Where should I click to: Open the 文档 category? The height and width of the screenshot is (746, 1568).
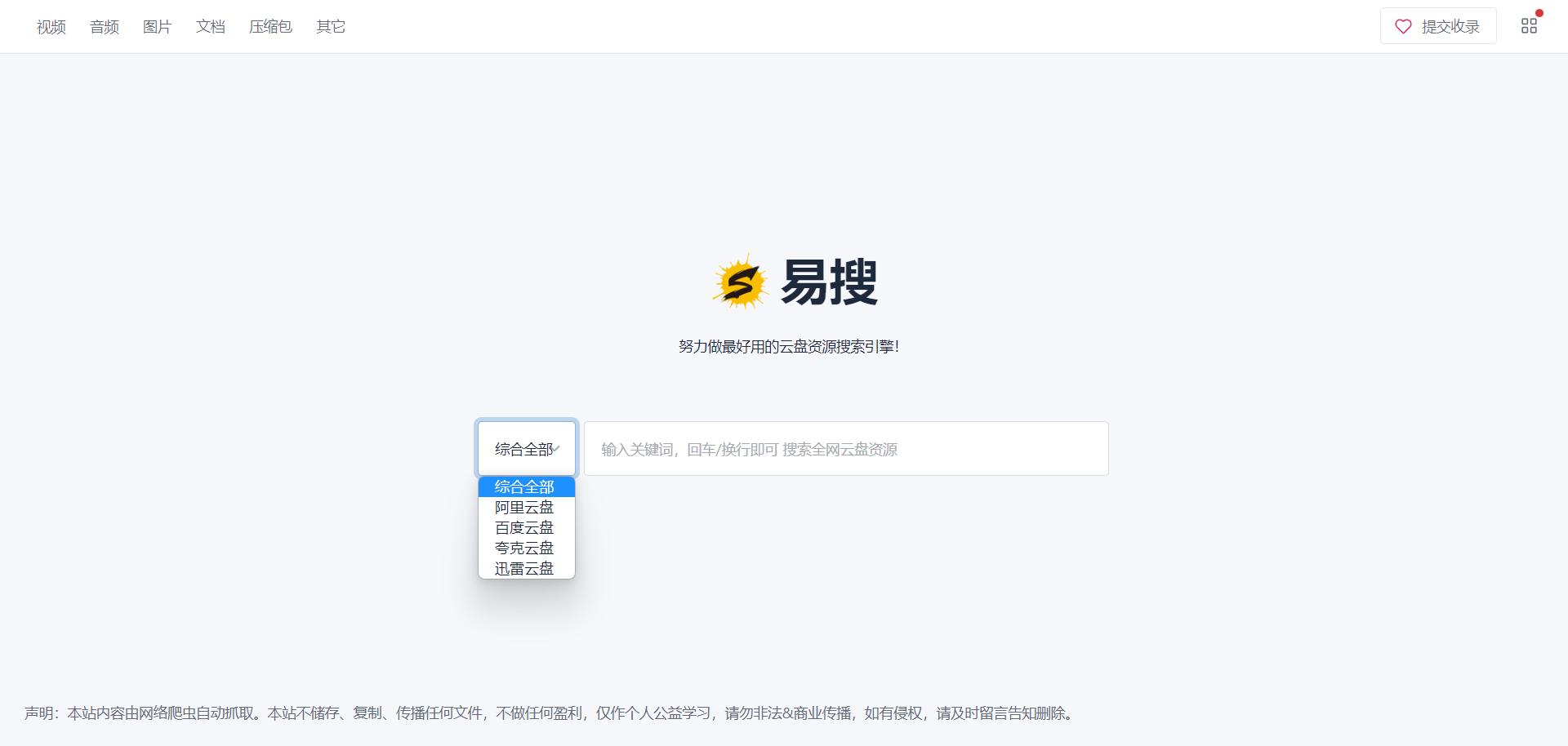(210, 26)
